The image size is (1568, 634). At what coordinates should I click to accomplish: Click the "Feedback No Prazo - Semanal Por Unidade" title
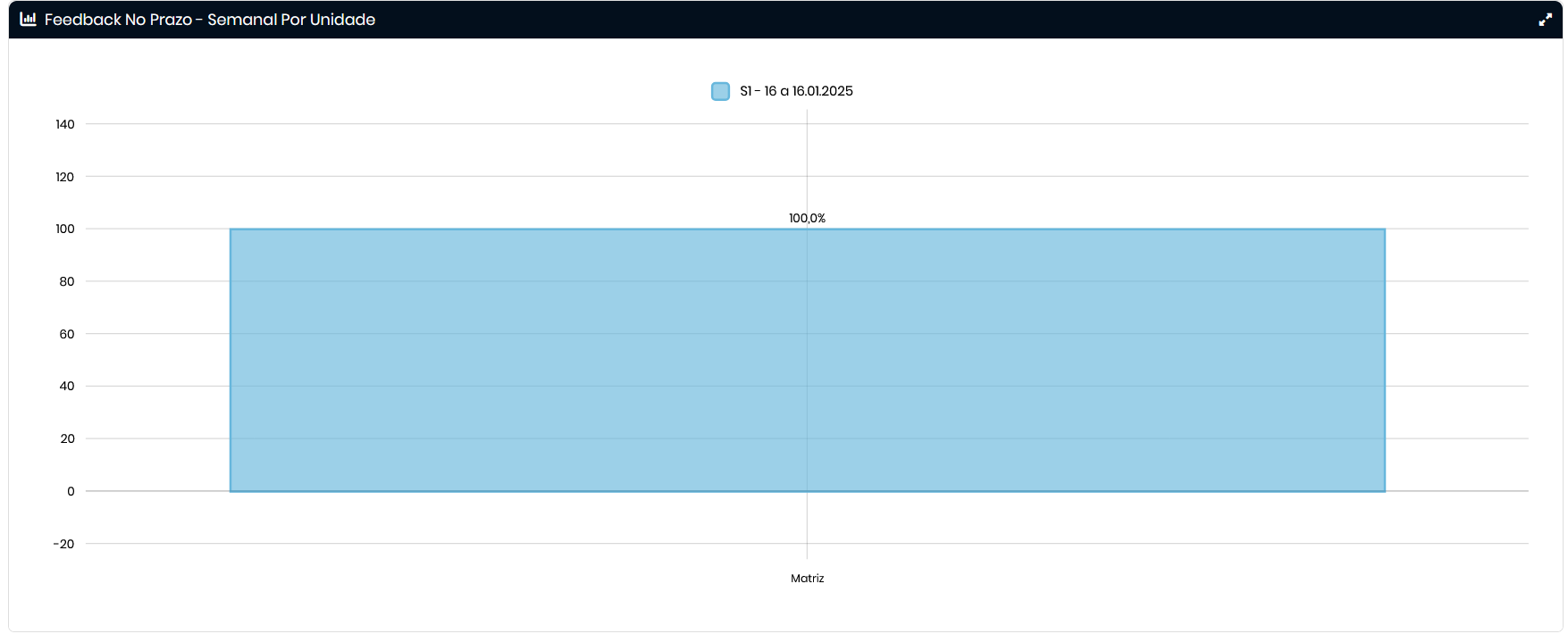click(x=210, y=20)
